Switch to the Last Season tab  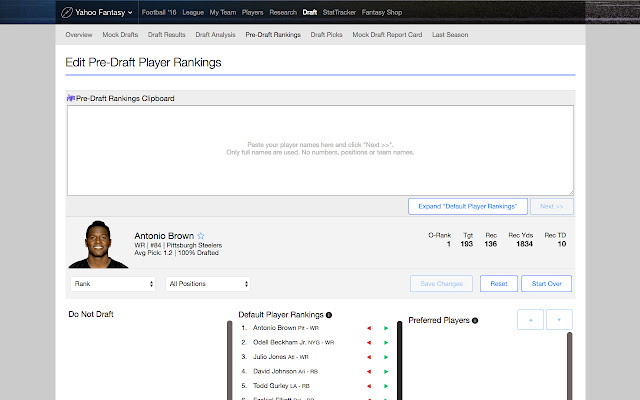[x=450, y=35]
